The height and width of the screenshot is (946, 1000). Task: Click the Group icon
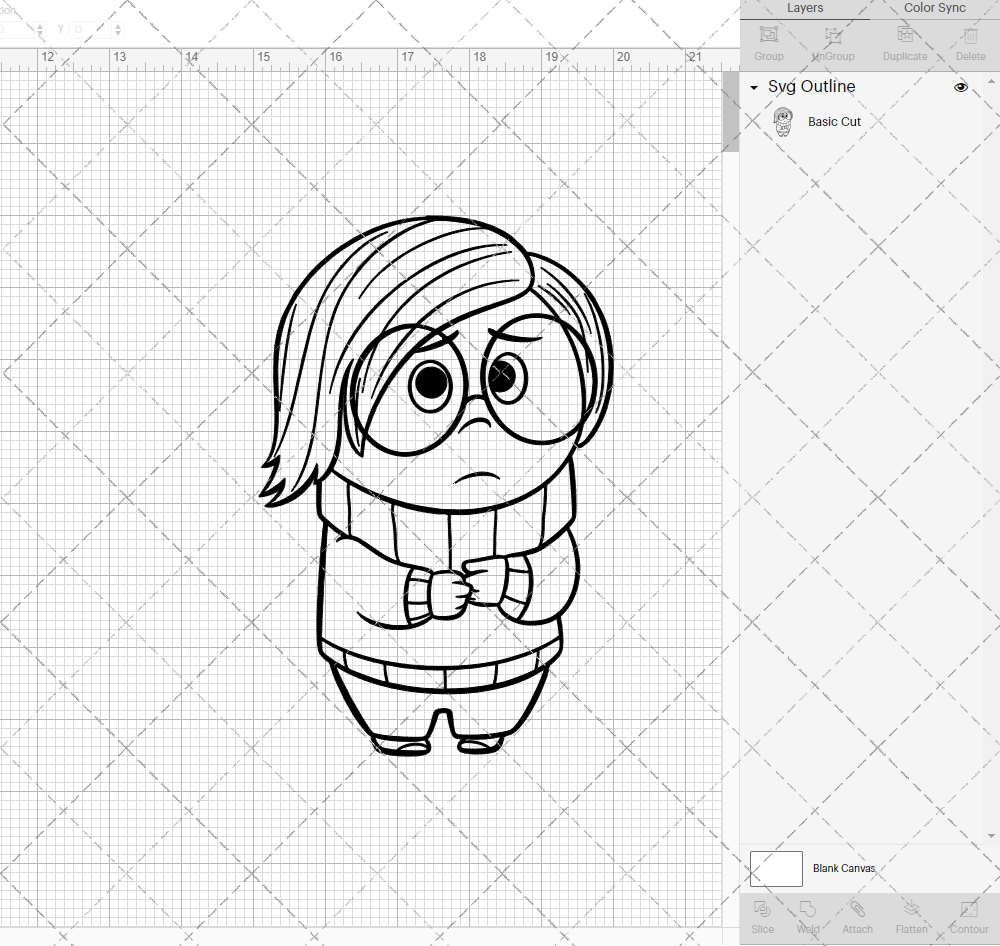768,42
